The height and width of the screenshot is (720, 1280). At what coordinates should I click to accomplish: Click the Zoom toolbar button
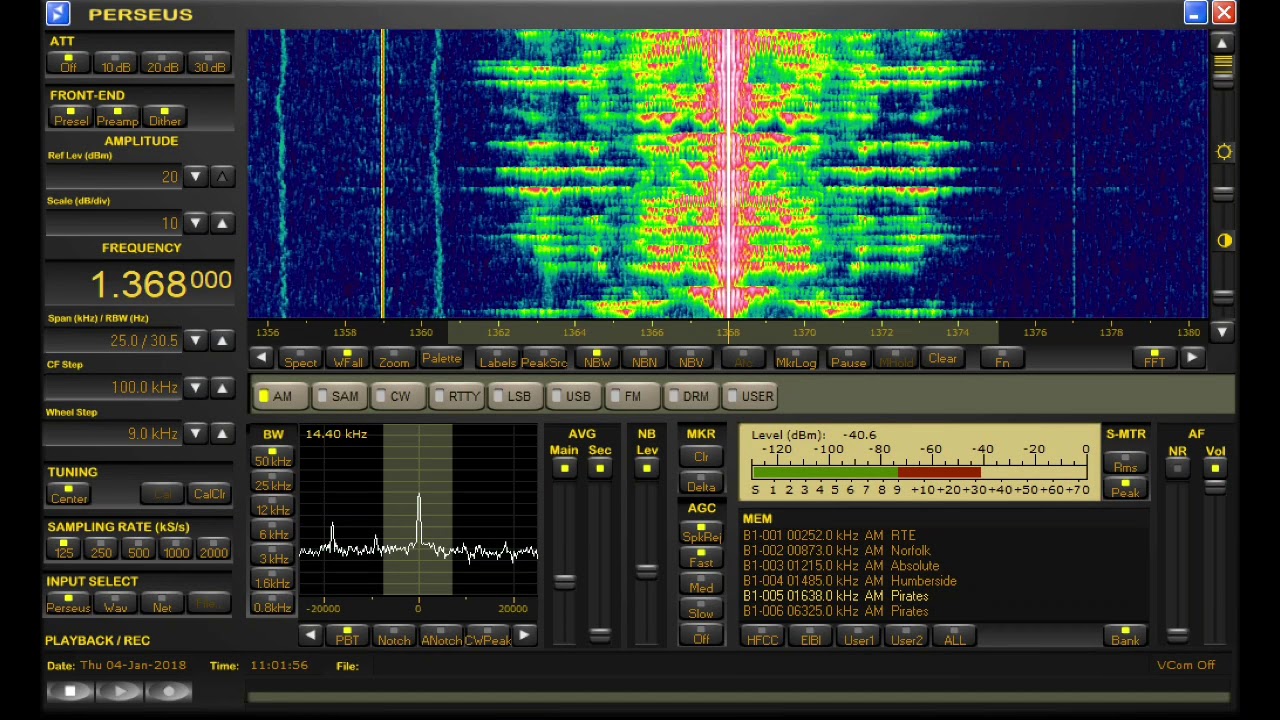pos(394,358)
